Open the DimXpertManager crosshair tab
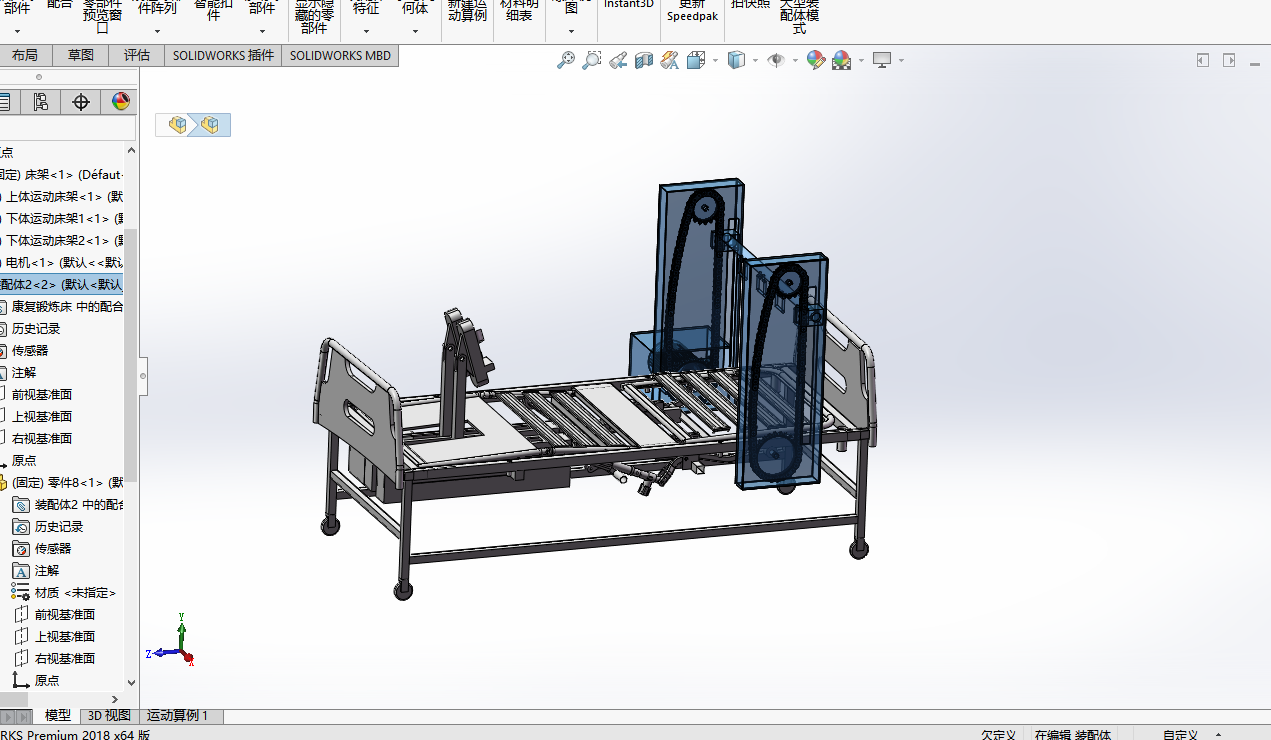1271x740 pixels. coord(81,102)
